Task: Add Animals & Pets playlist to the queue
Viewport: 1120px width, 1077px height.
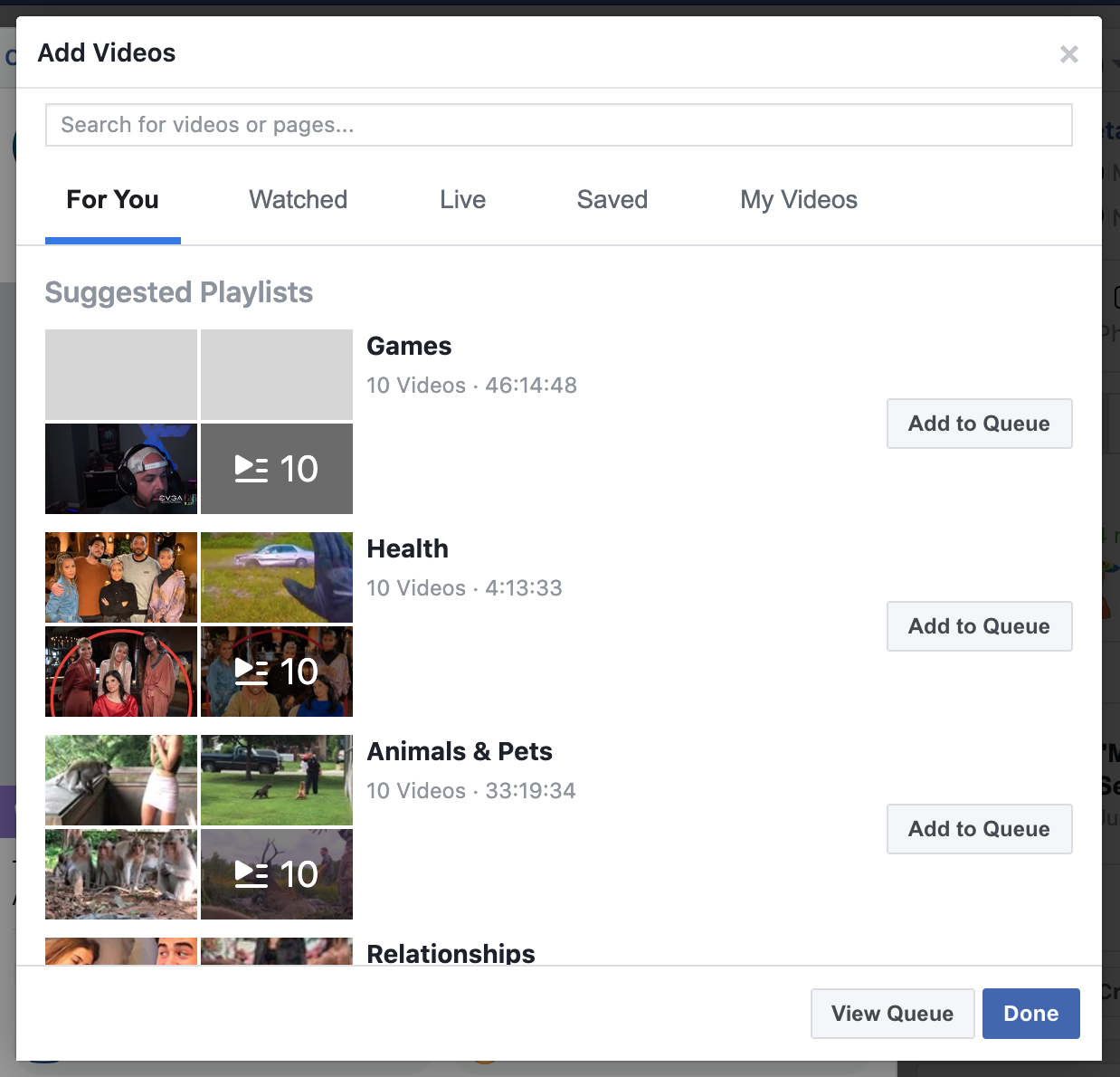Action: (x=979, y=829)
